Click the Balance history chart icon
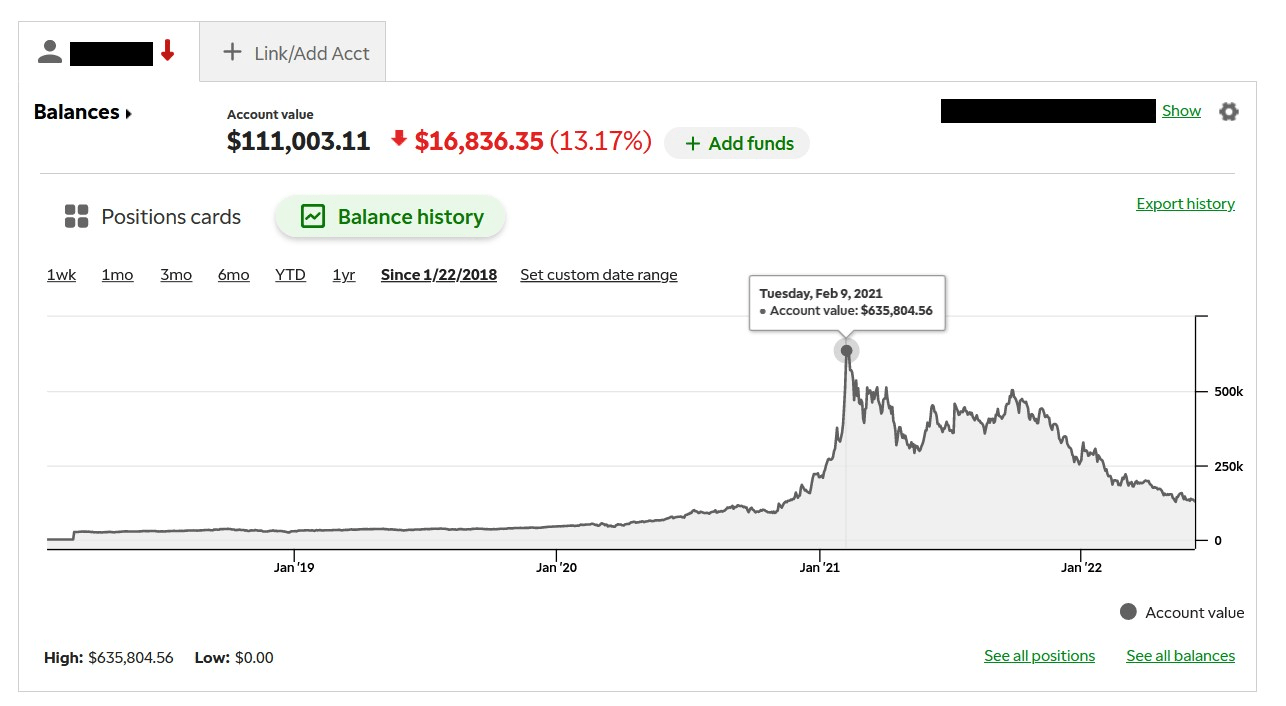Image resolution: width=1286 pixels, height=706 pixels. point(313,217)
